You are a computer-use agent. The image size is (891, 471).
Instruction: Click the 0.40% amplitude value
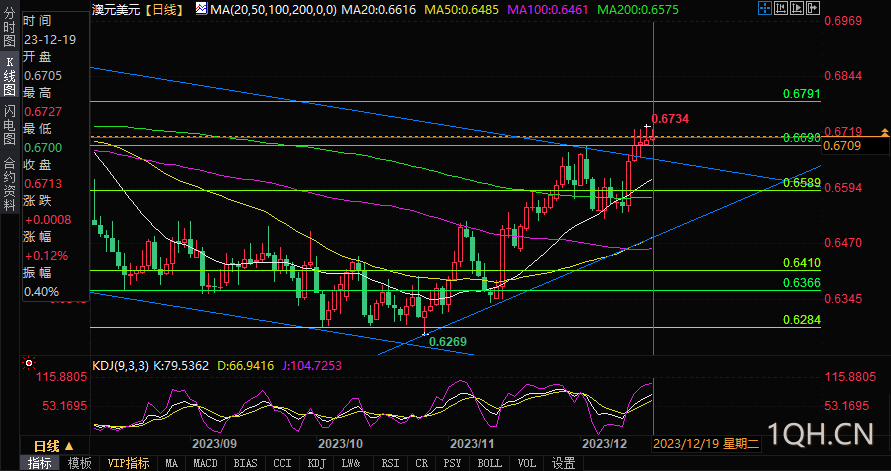[x=41, y=291]
